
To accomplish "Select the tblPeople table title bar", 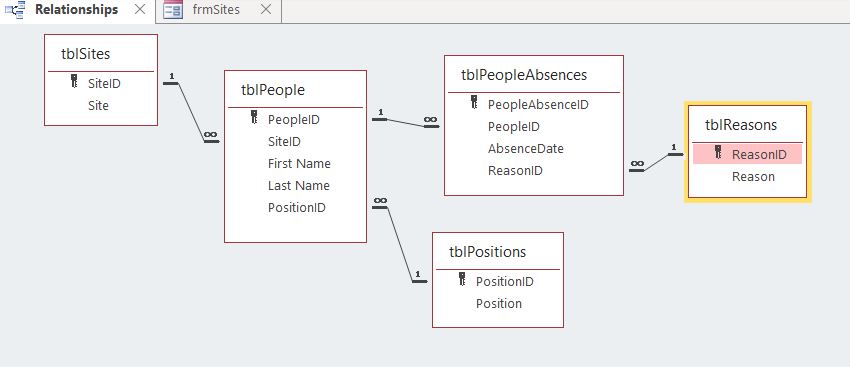I will pyautogui.click(x=295, y=89).
